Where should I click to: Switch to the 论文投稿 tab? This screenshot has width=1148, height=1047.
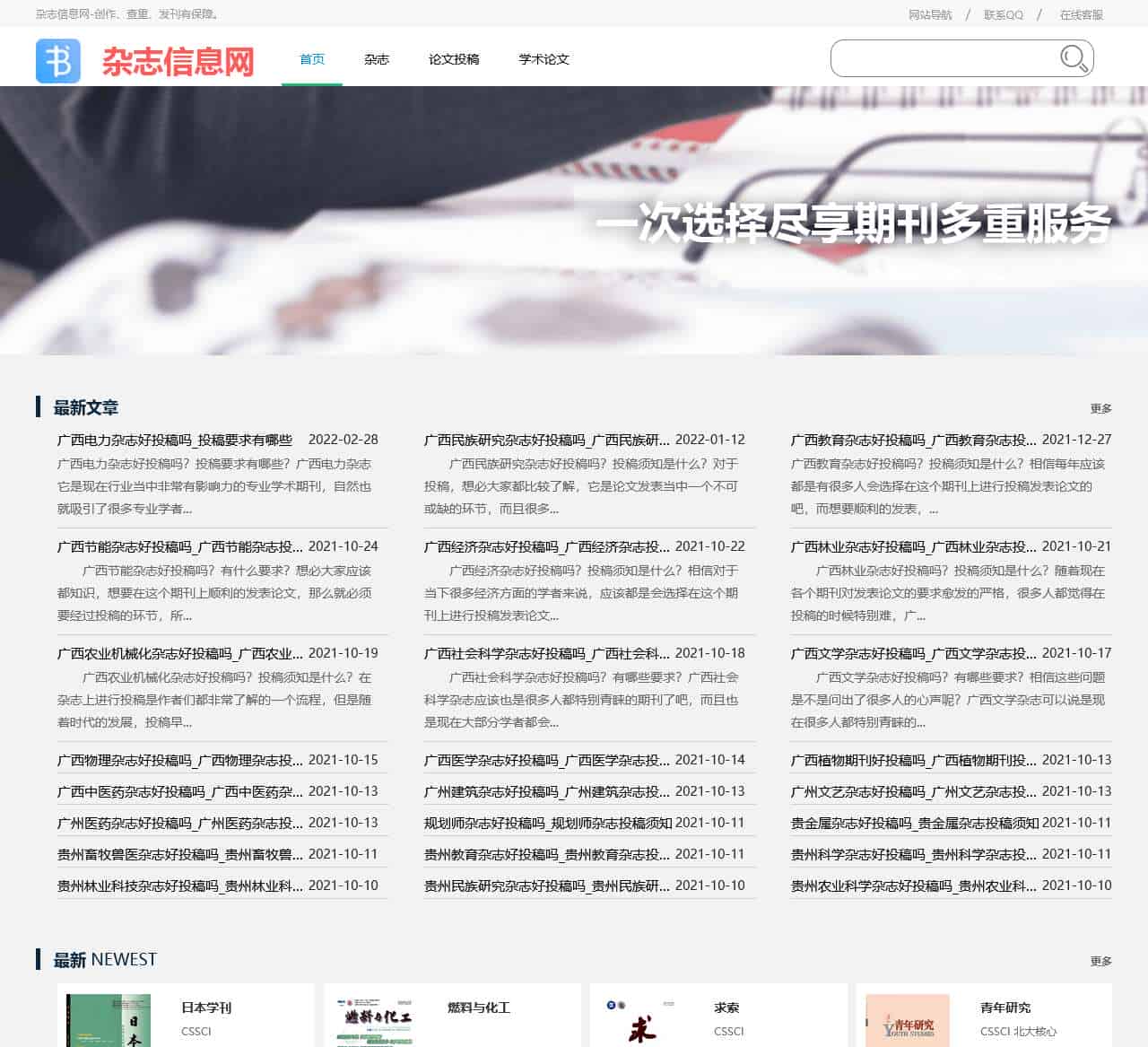click(x=452, y=59)
